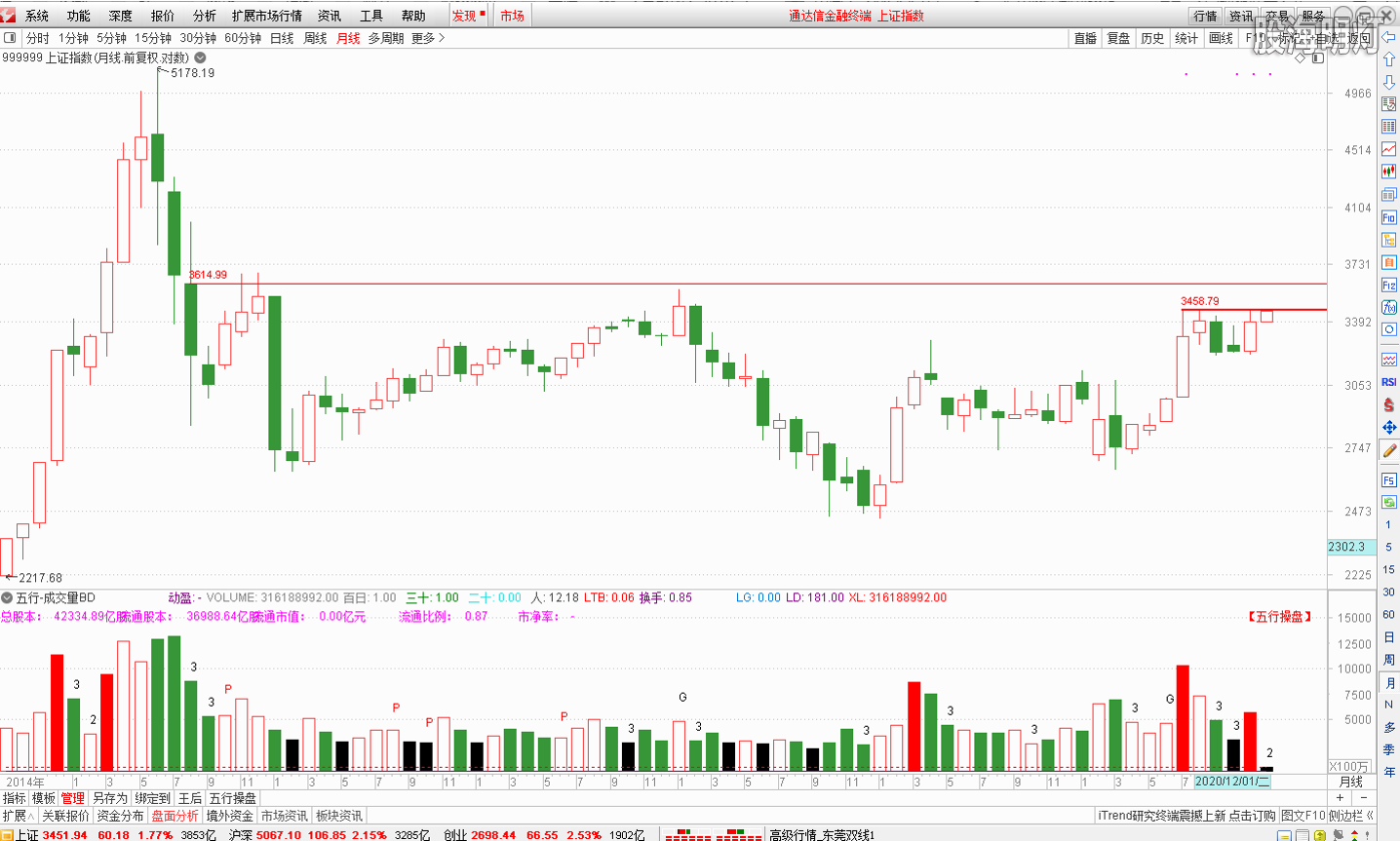Click the wavy indicator chart icon
The width and height of the screenshot is (1400, 841).
click(1389, 360)
